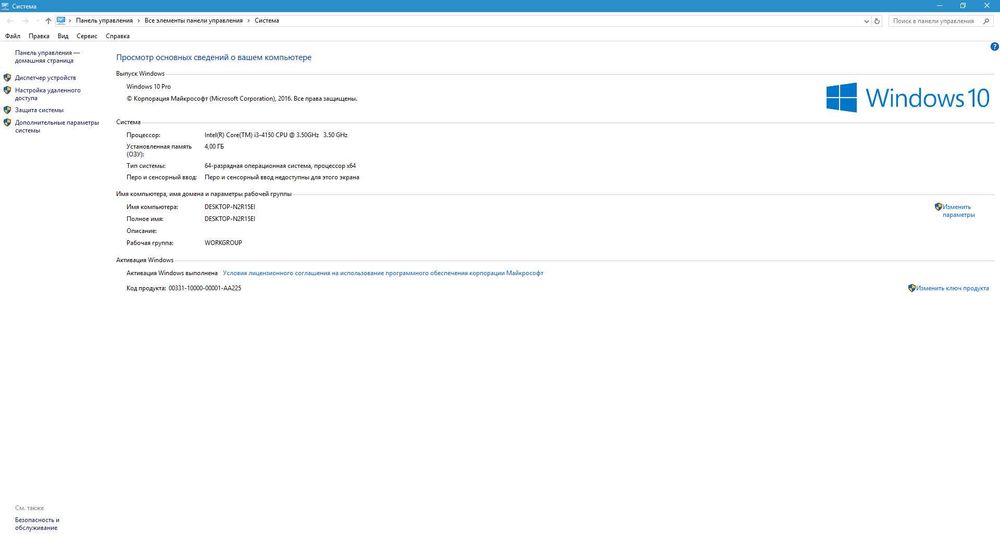
Task: Click Изменить параметры link
Action: tap(959, 211)
